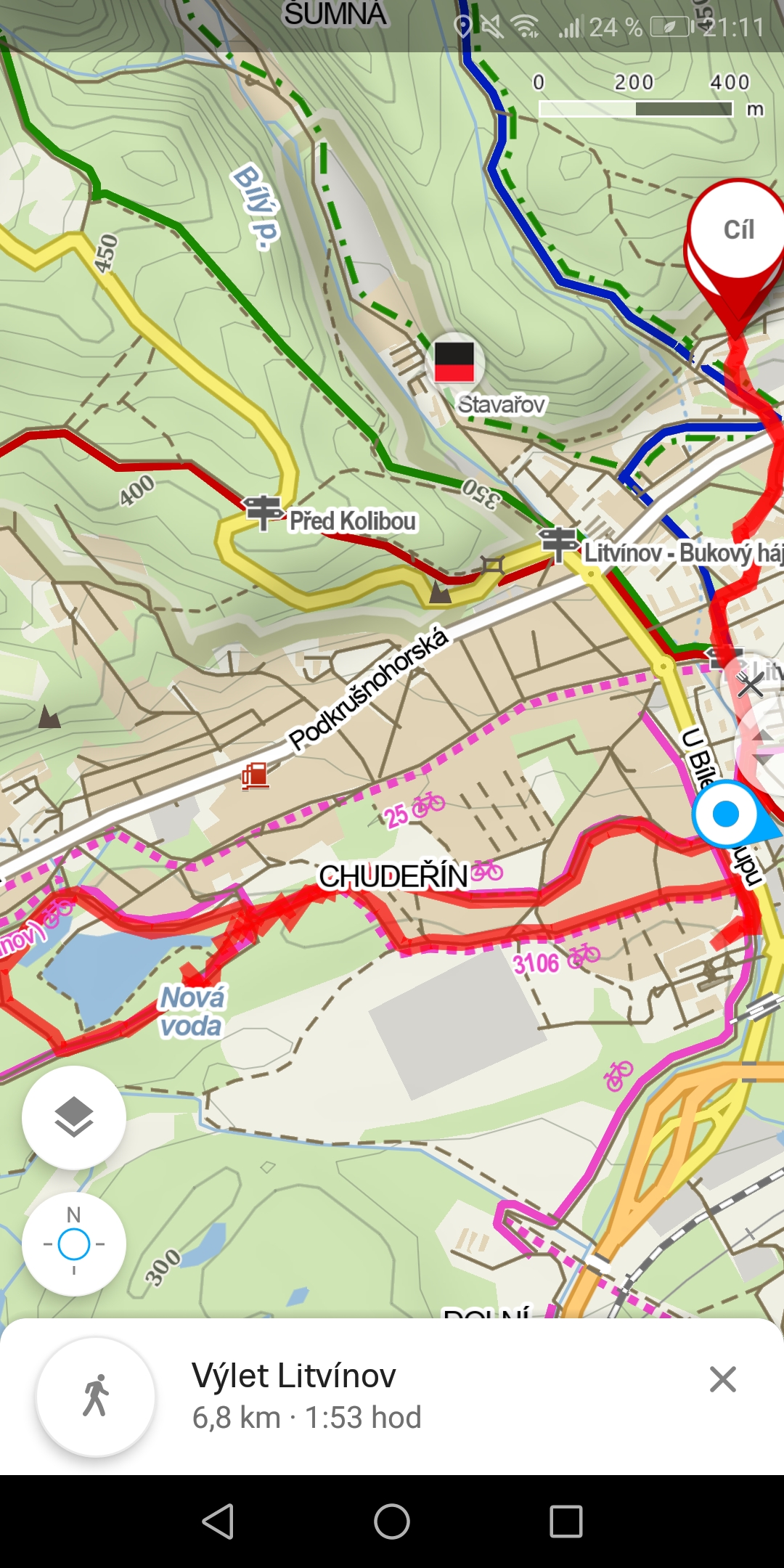Select the Před Kolibou signpost icon
The image size is (784, 1568).
(x=263, y=511)
